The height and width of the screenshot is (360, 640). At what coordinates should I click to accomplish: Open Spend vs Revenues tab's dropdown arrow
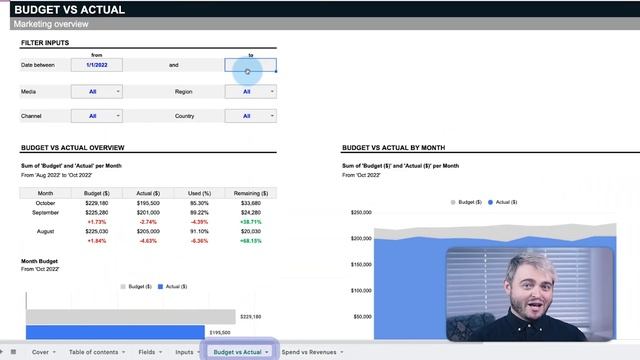(x=342, y=352)
